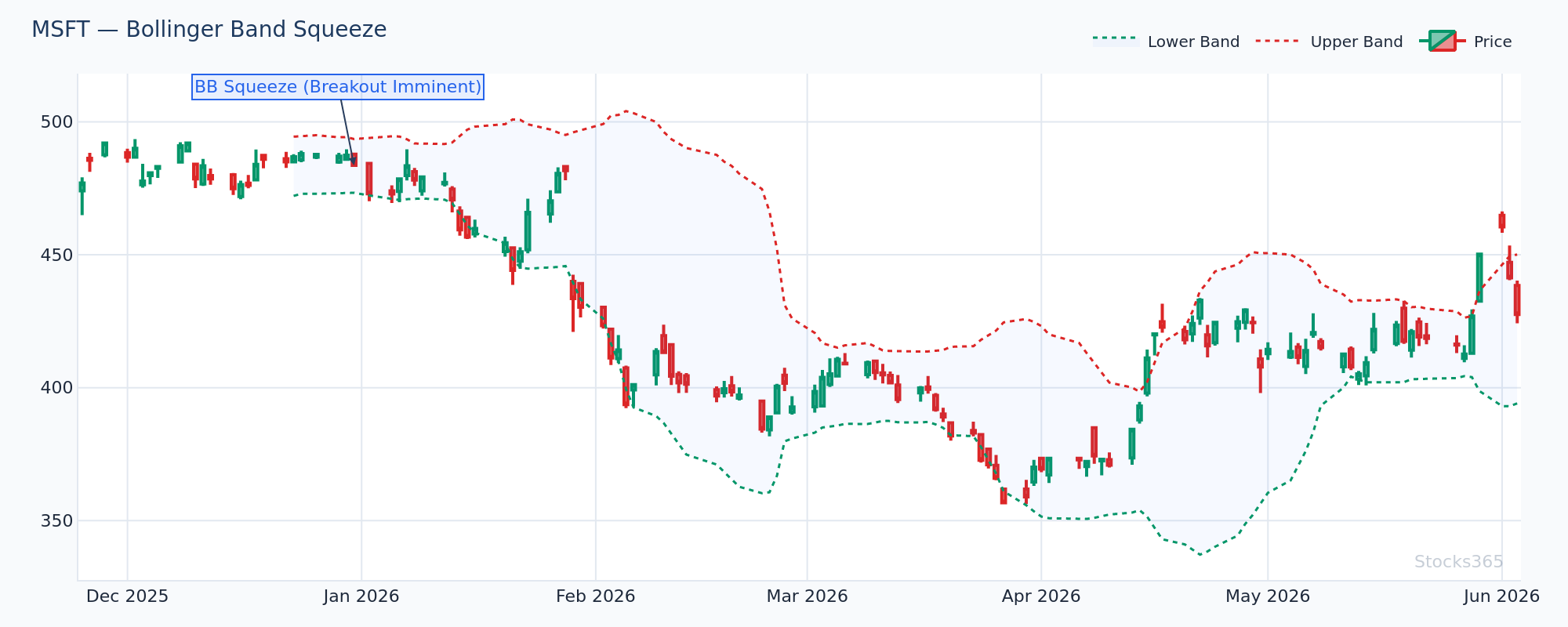
Task: Click the Jun 2026 axis label
Action: click(1502, 596)
